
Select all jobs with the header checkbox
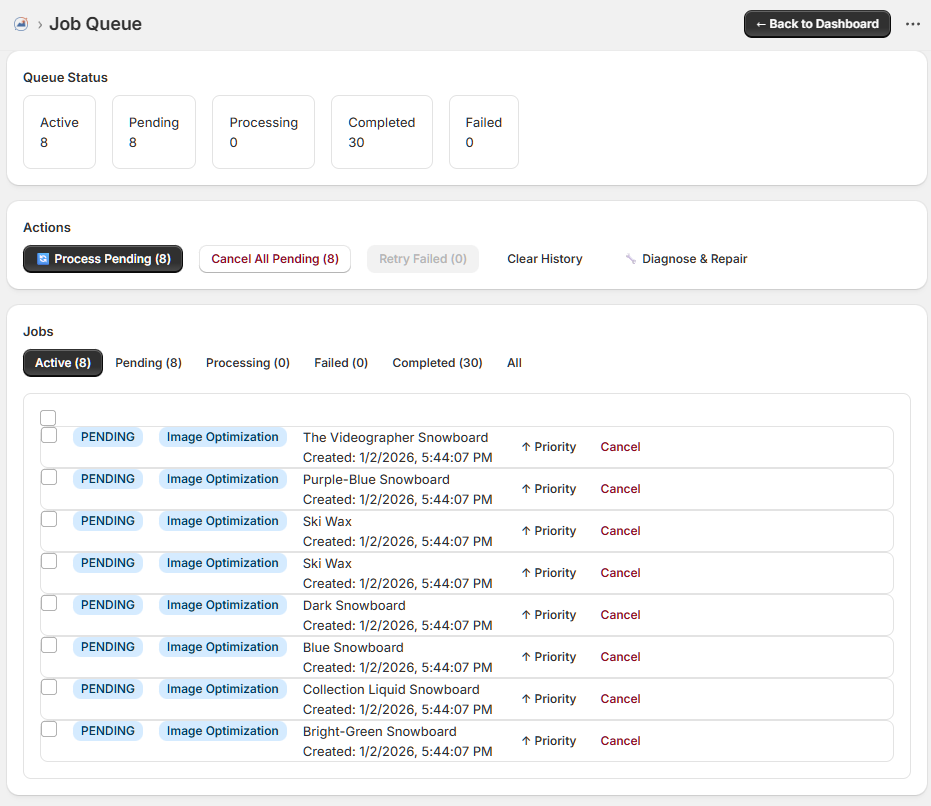(48, 418)
